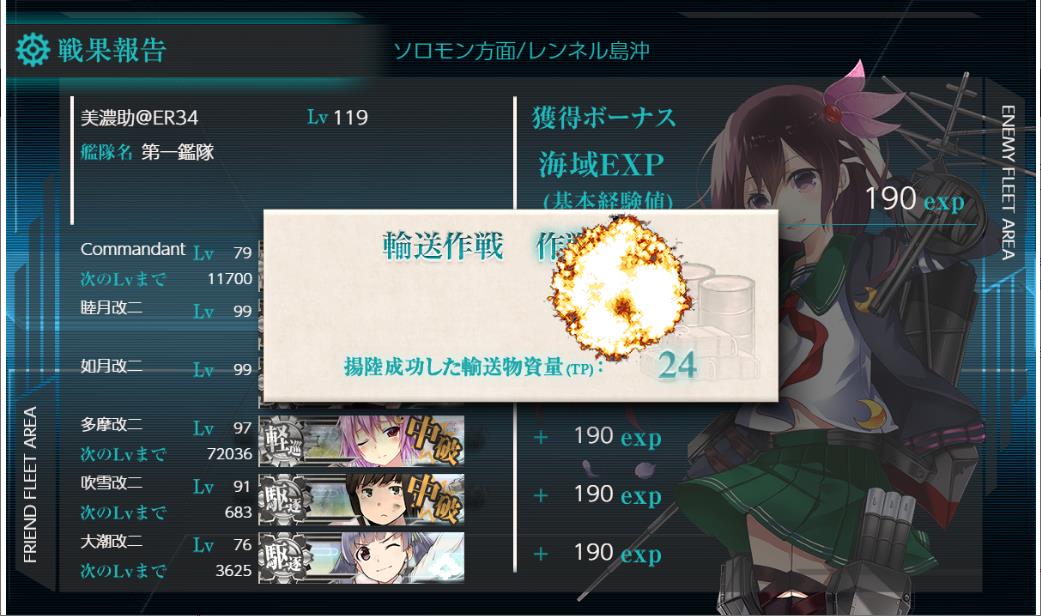
Task: Click the explosion effect on the popup
Action: [619, 287]
